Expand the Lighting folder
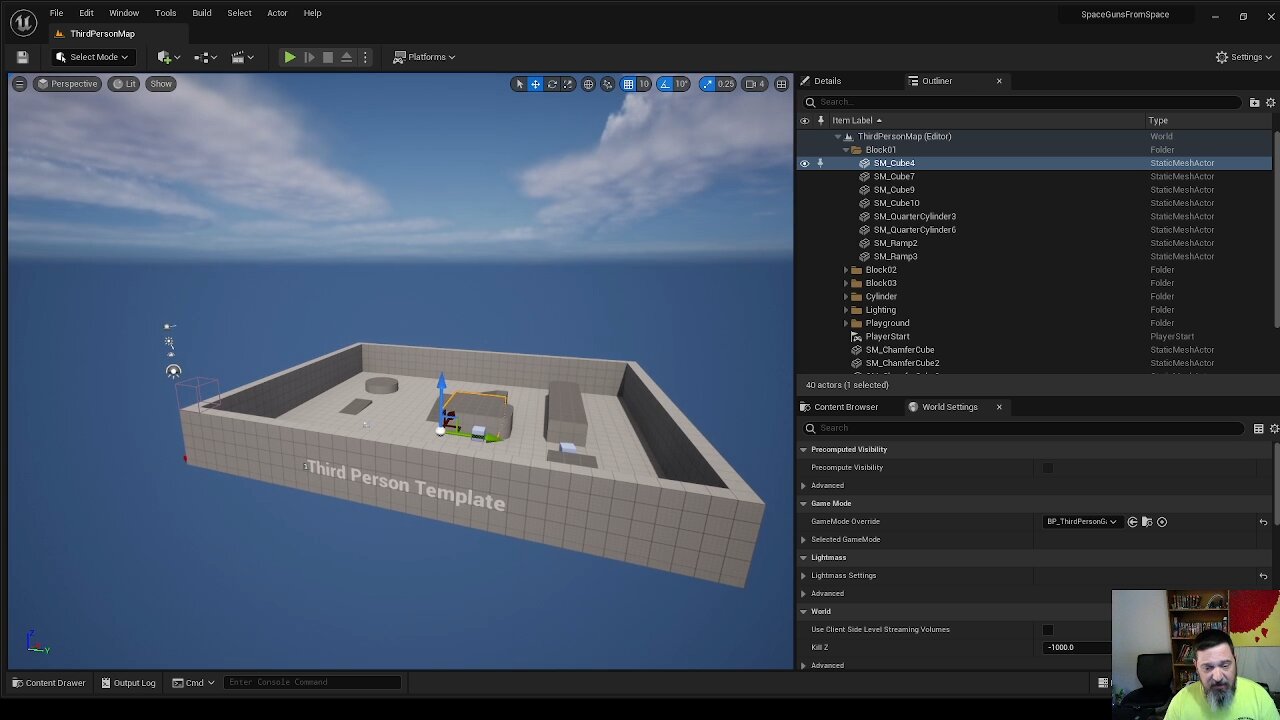This screenshot has width=1280, height=720. pyautogui.click(x=846, y=310)
